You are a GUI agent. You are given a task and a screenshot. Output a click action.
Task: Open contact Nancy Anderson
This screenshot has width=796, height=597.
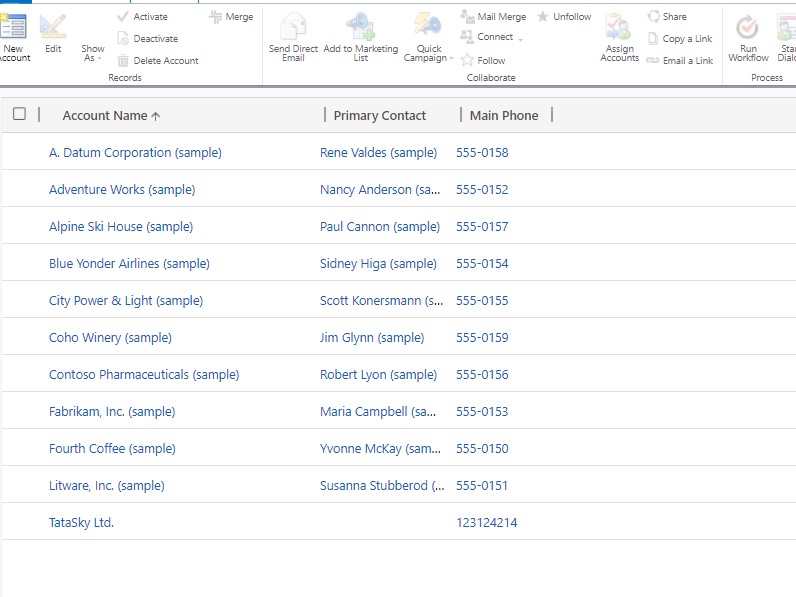[x=380, y=190]
